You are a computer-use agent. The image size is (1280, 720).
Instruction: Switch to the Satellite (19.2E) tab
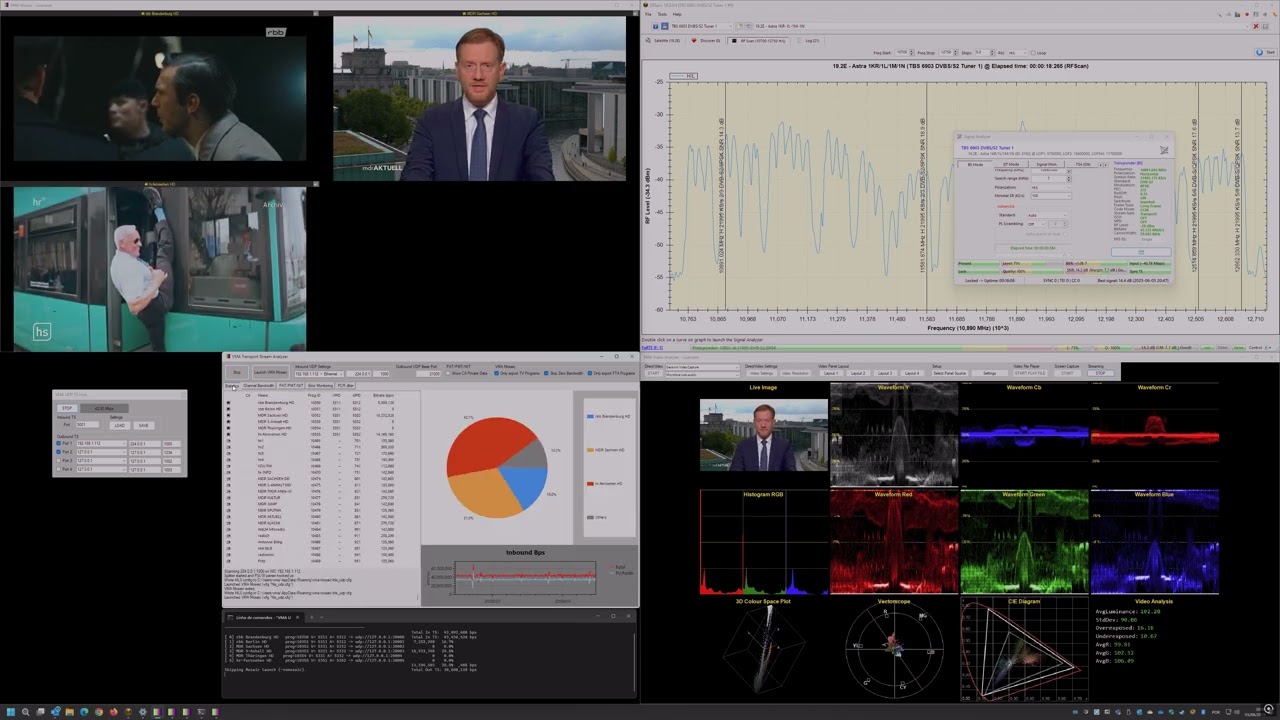(x=663, y=40)
